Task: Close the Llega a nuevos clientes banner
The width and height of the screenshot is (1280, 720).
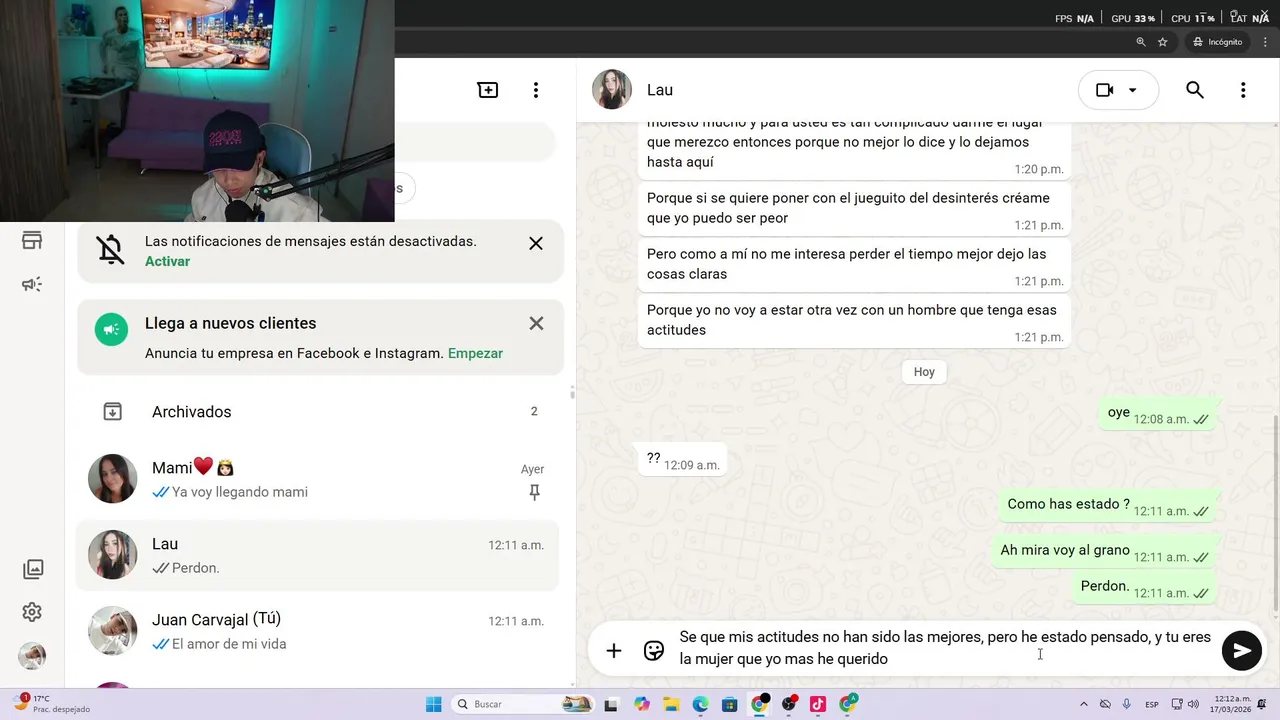Action: pyautogui.click(x=536, y=323)
